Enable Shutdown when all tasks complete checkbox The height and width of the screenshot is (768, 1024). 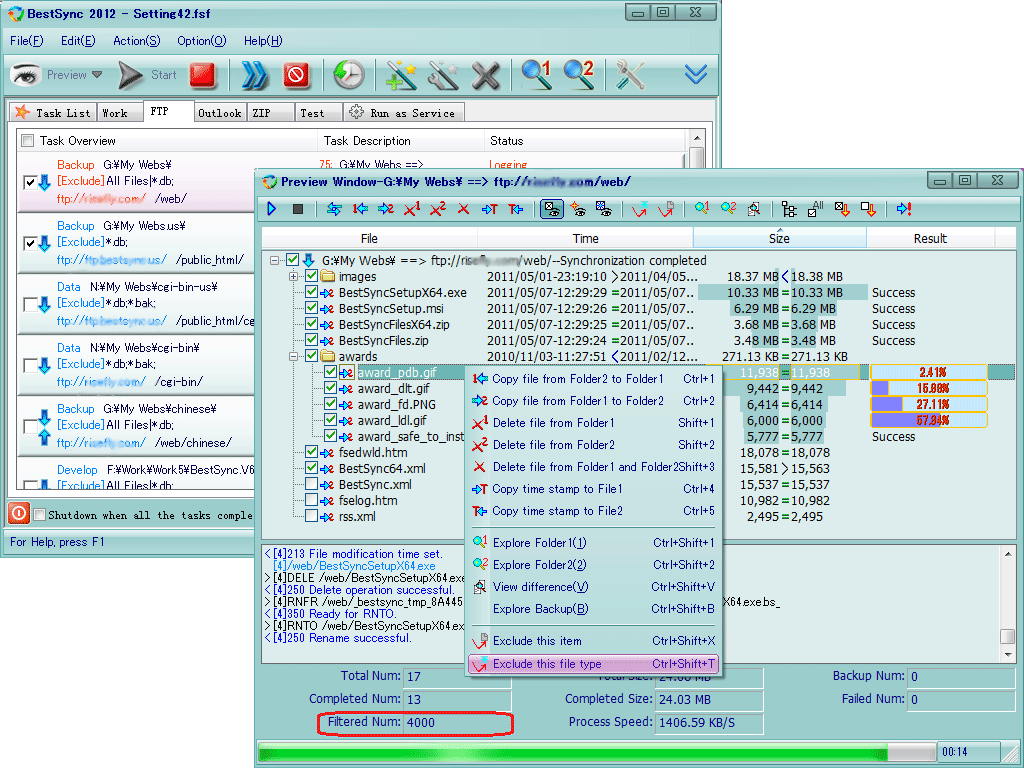(x=39, y=515)
